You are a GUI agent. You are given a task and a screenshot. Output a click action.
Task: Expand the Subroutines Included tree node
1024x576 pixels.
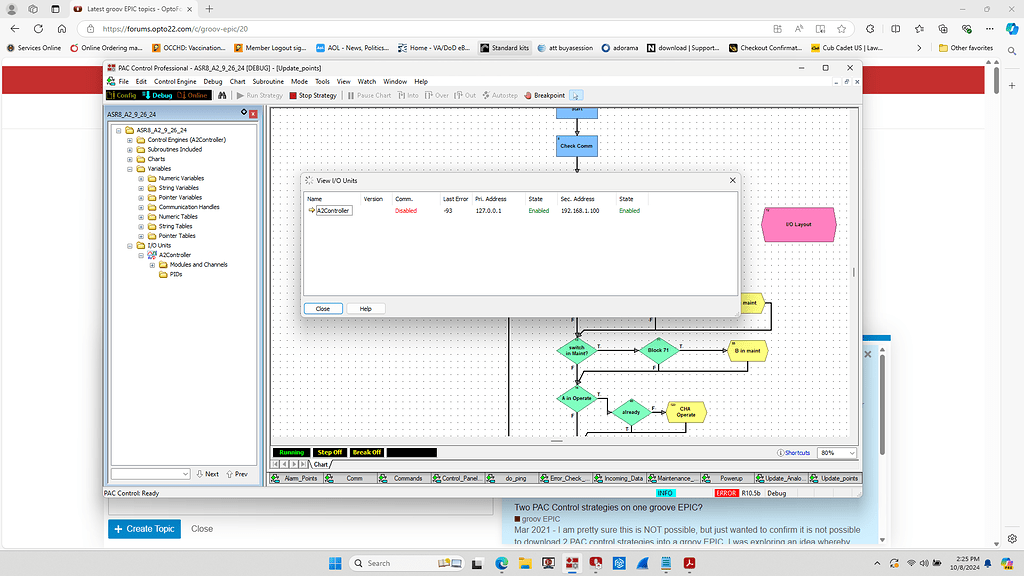pyautogui.click(x=129, y=150)
